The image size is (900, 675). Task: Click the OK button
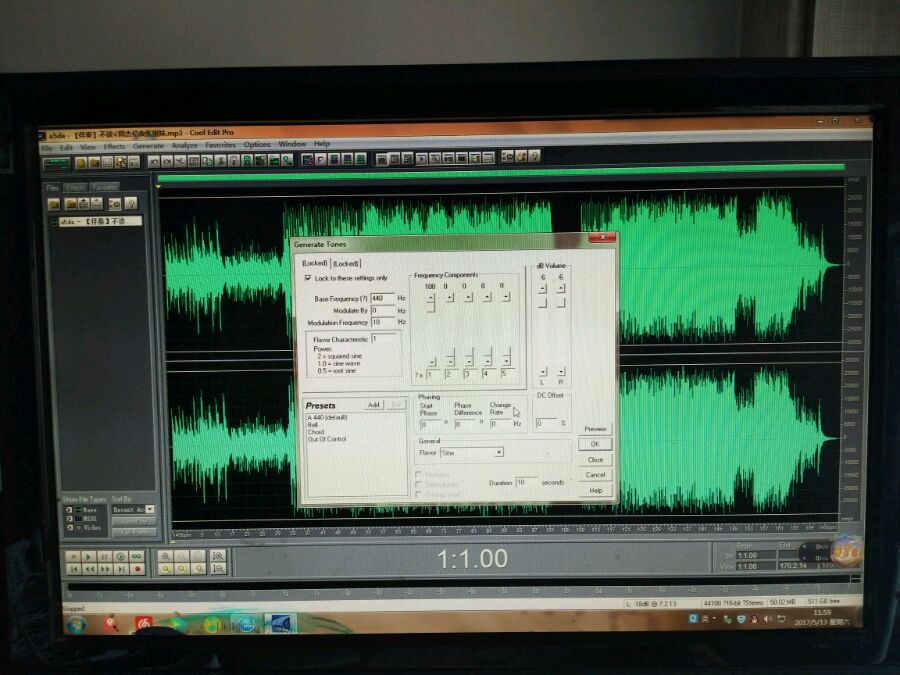pyautogui.click(x=595, y=444)
